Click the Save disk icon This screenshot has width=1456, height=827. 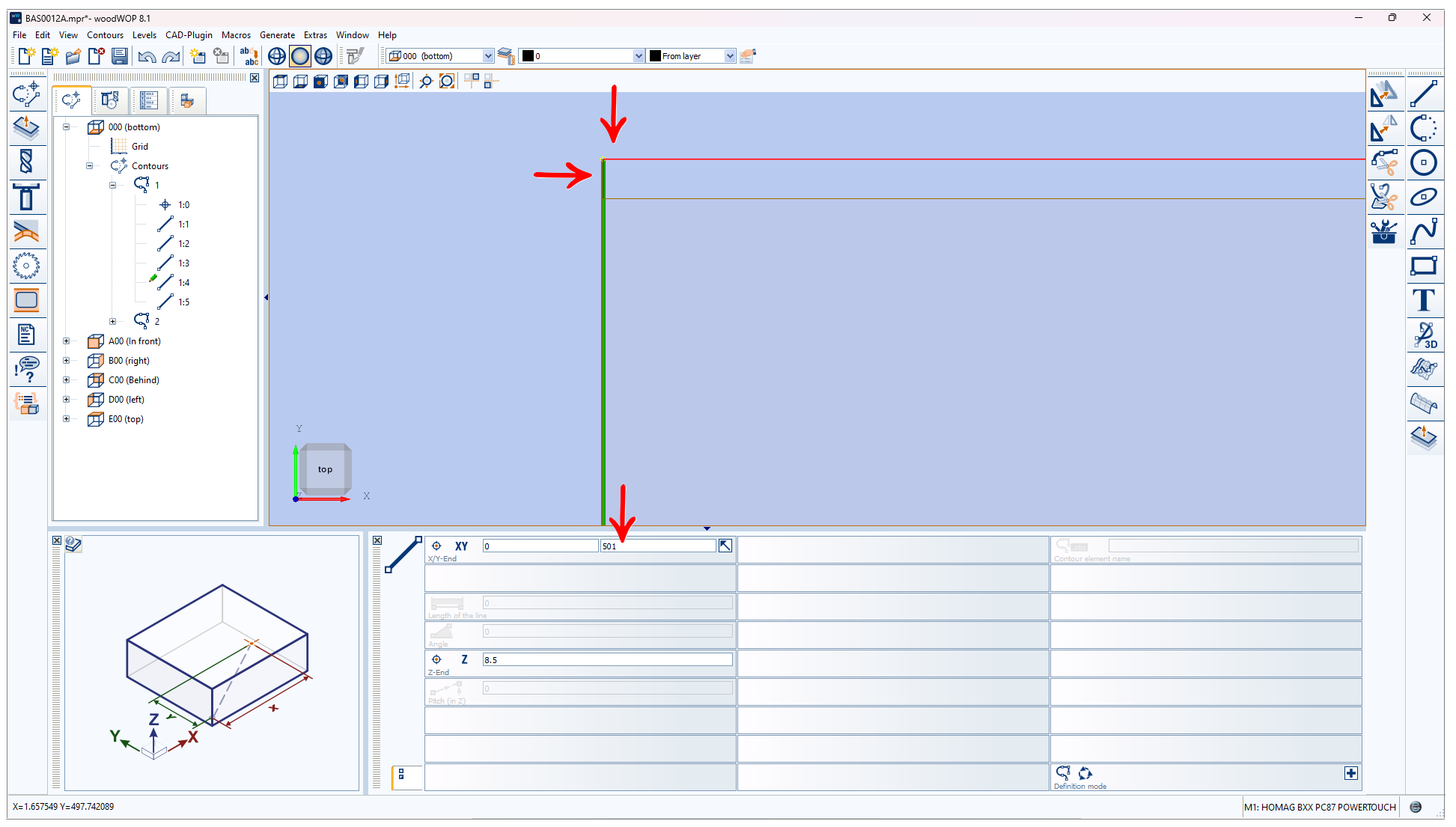tap(119, 56)
